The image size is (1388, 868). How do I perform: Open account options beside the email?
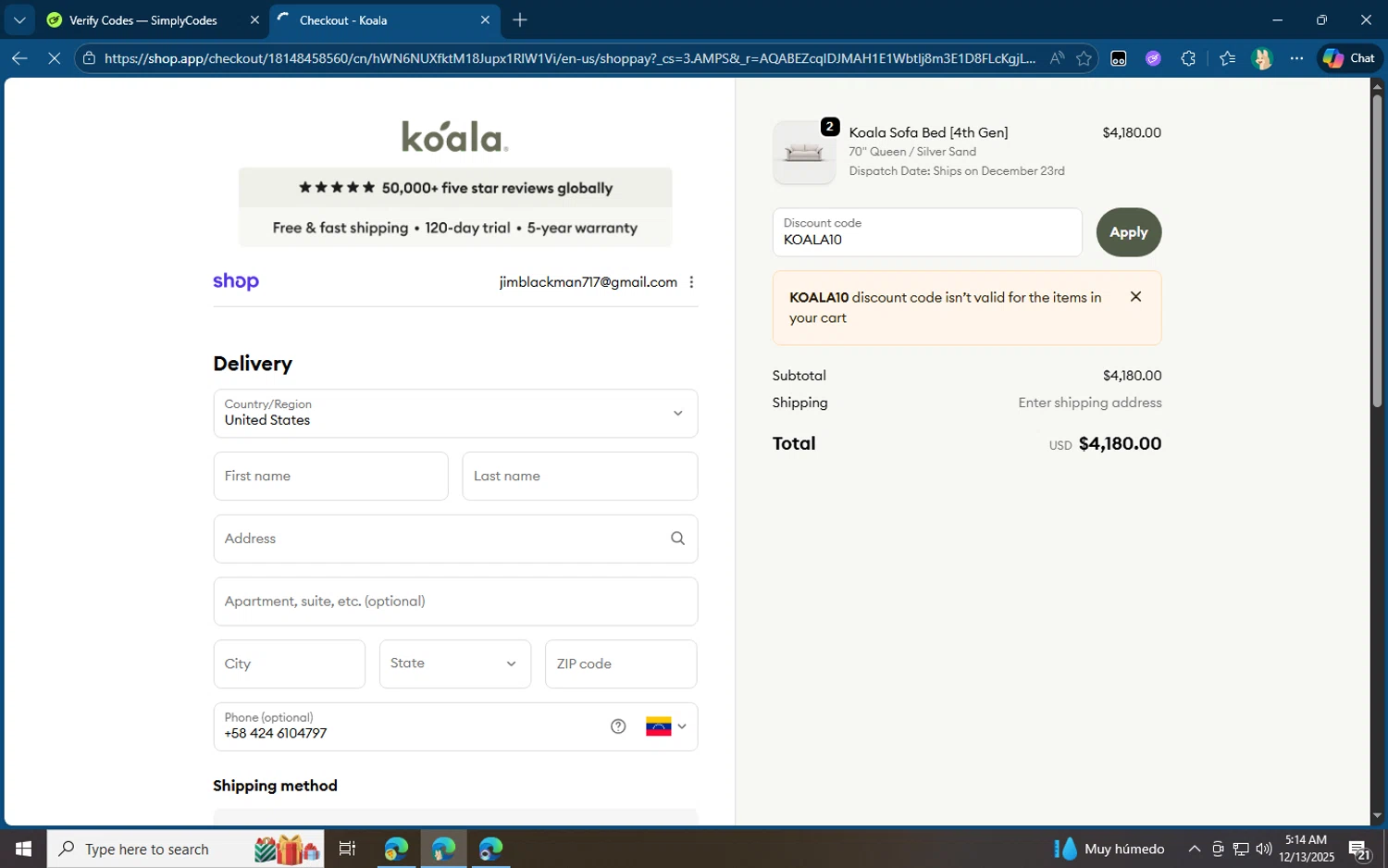click(x=691, y=282)
